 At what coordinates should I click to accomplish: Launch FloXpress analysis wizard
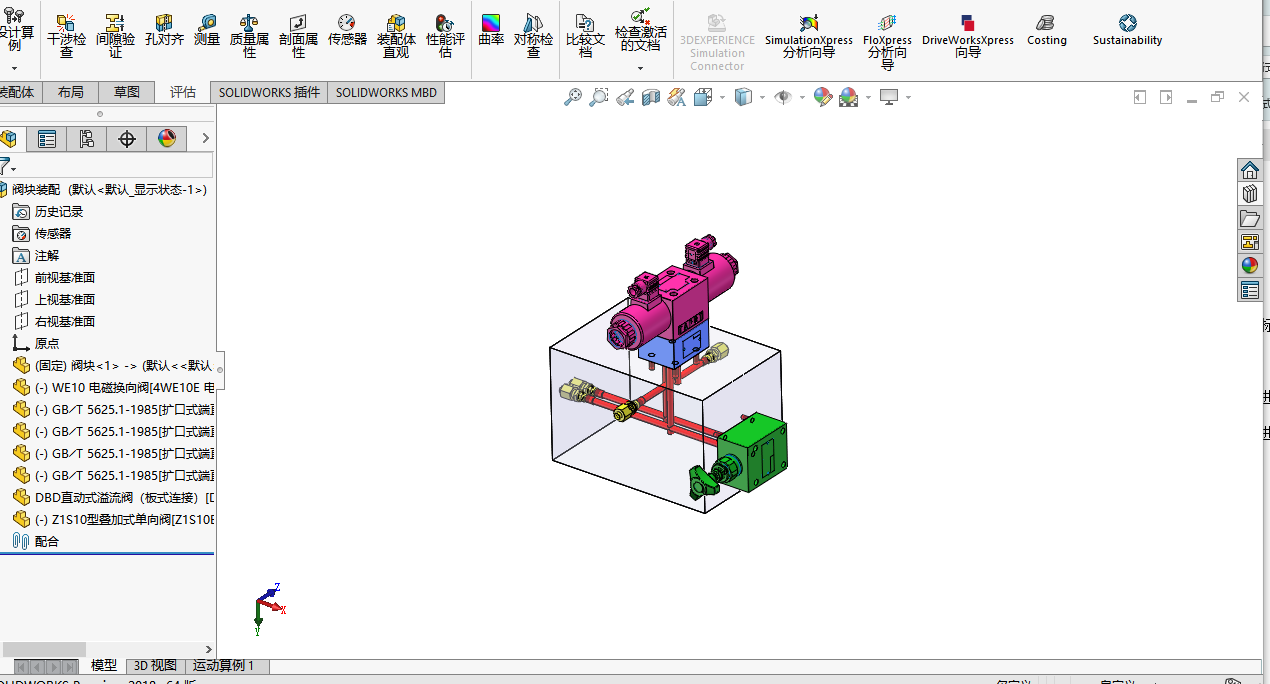(x=887, y=42)
